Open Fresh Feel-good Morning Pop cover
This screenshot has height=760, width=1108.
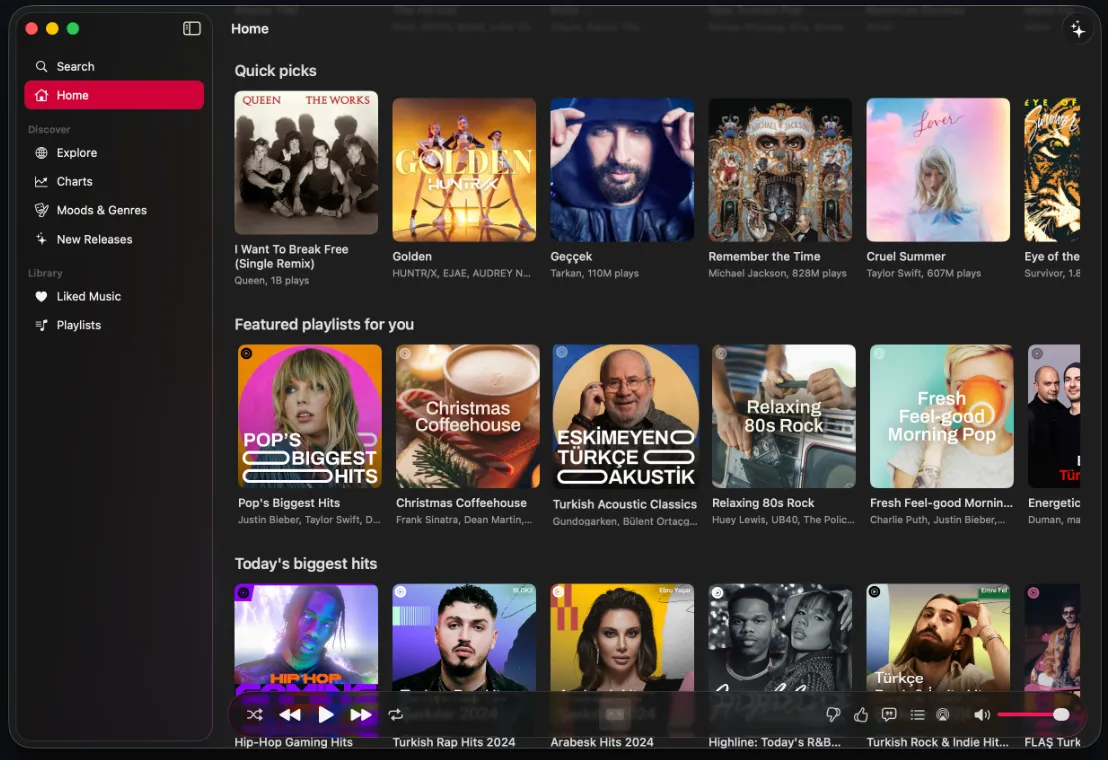(942, 416)
